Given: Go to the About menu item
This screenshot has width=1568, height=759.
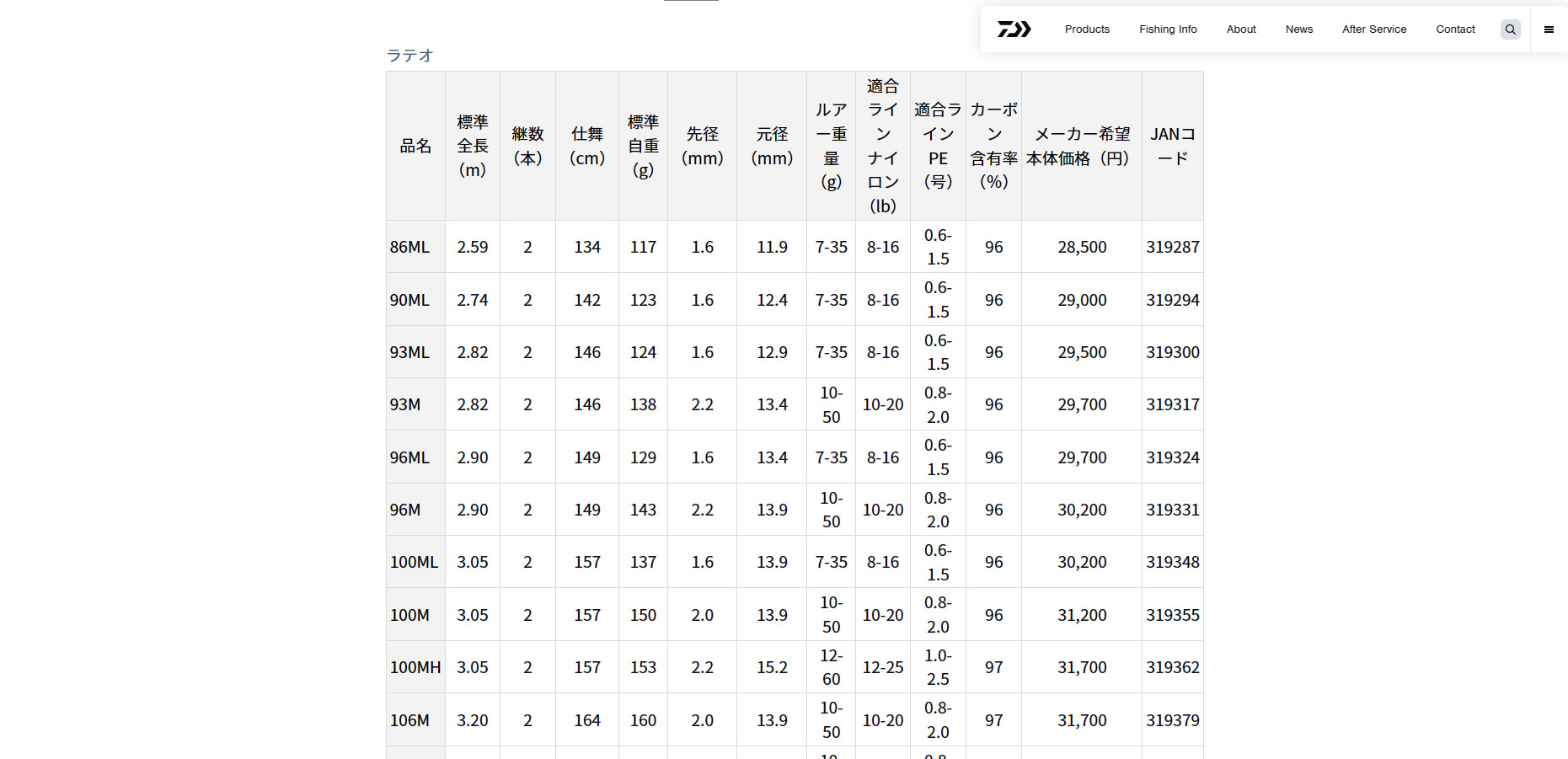Looking at the screenshot, I should point(1241,29).
